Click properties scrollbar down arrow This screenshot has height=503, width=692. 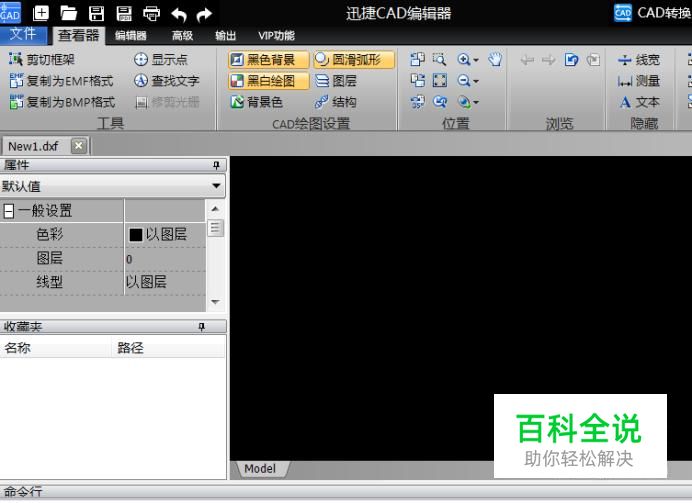click(215, 302)
